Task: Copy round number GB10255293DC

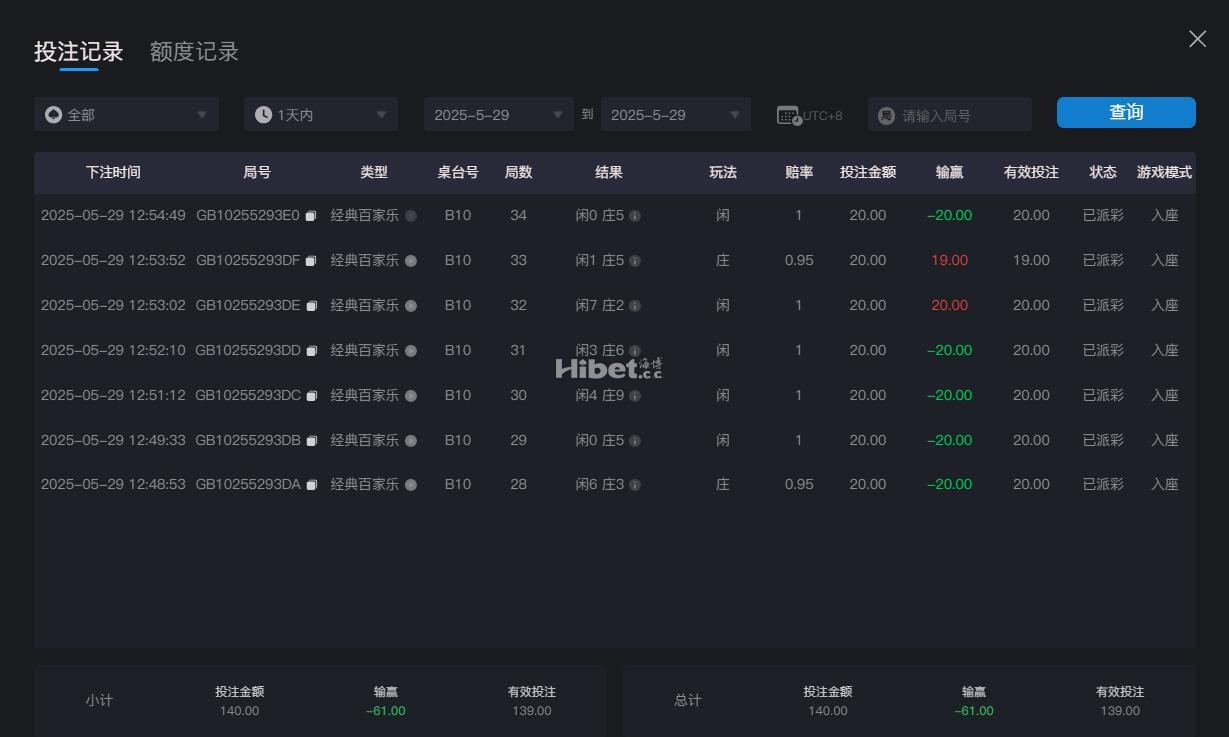Action: point(311,396)
